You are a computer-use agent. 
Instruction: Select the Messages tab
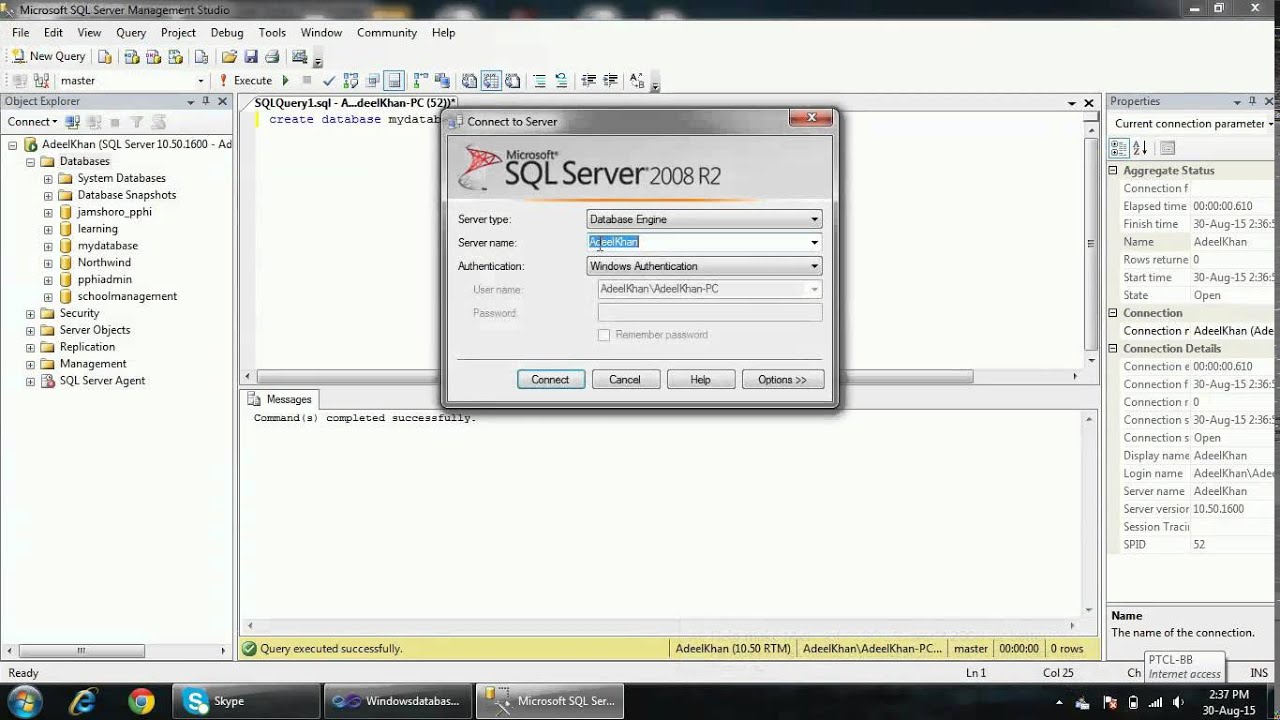coord(280,399)
